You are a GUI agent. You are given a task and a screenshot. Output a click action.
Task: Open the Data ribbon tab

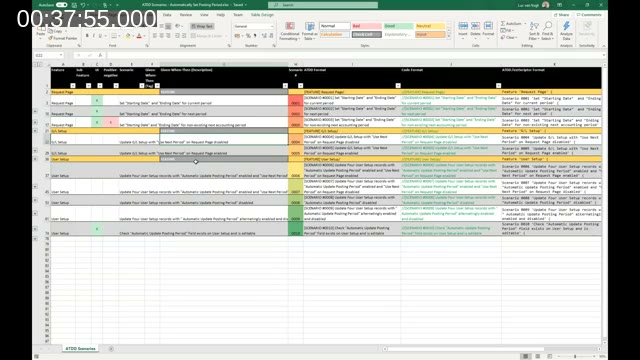pos(167,15)
